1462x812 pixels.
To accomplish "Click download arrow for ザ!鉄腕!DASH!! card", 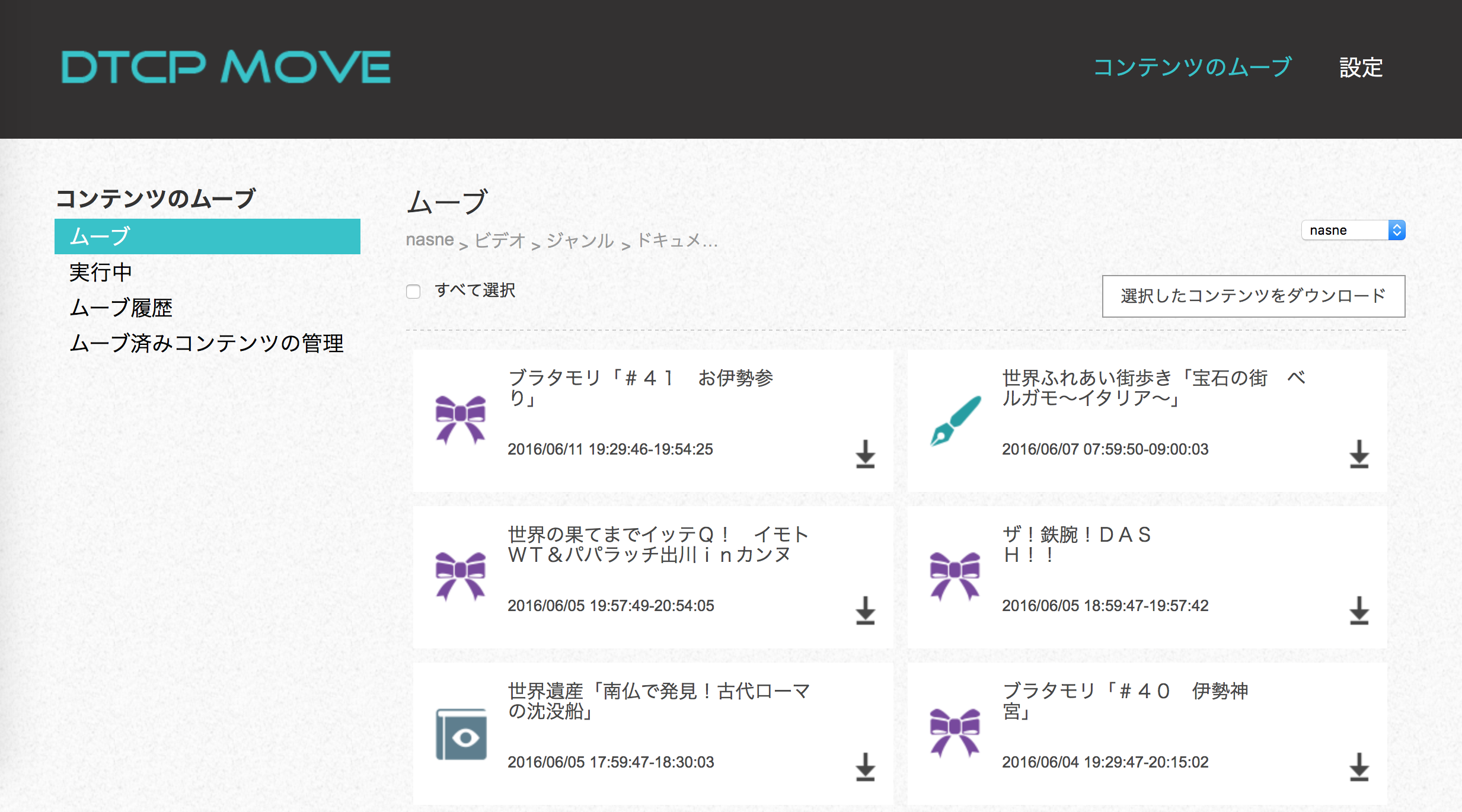I will click(x=1359, y=610).
